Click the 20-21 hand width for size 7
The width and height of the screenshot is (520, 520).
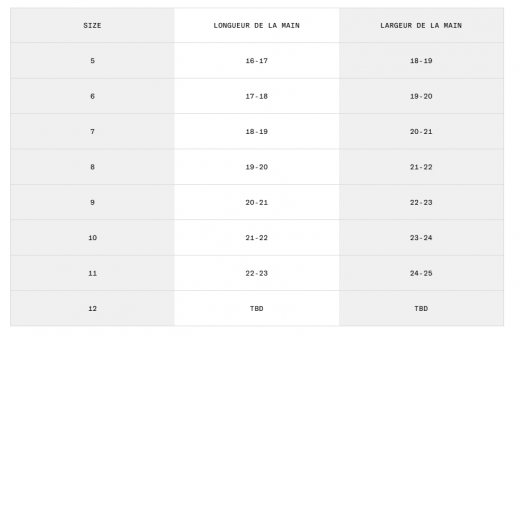tap(421, 132)
